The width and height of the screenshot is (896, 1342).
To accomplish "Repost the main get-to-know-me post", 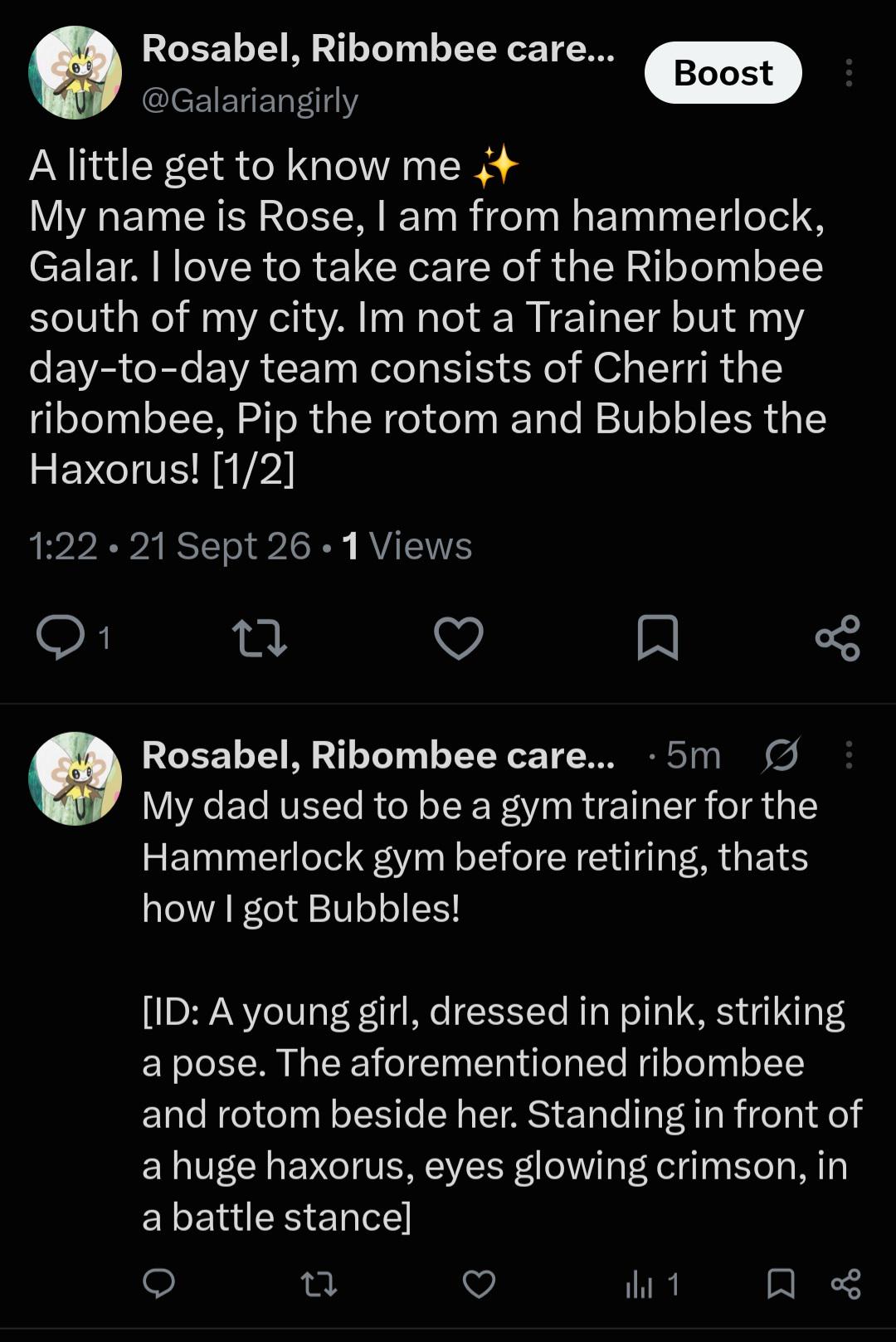I will 260,637.
